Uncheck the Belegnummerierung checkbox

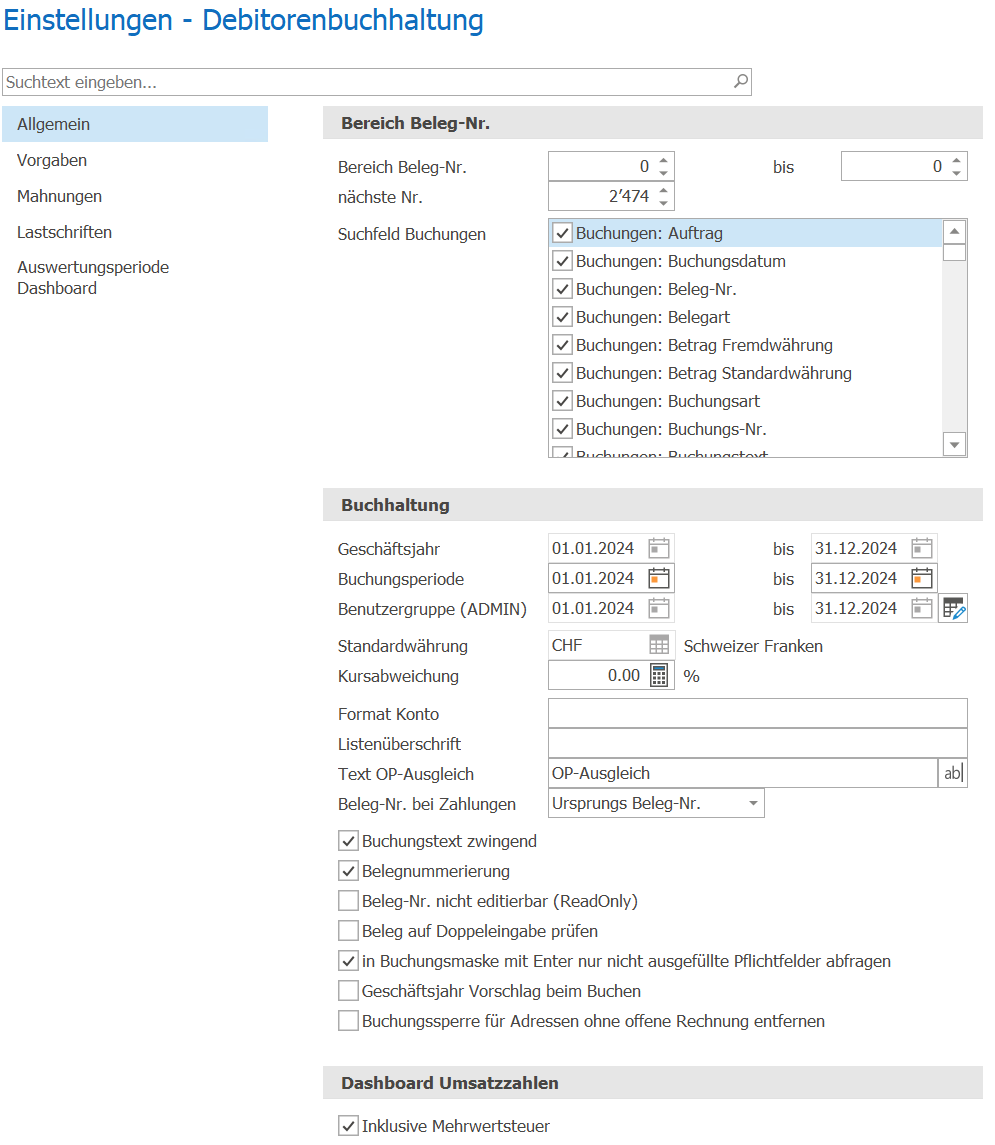pyautogui.click(x=348, y=871)
